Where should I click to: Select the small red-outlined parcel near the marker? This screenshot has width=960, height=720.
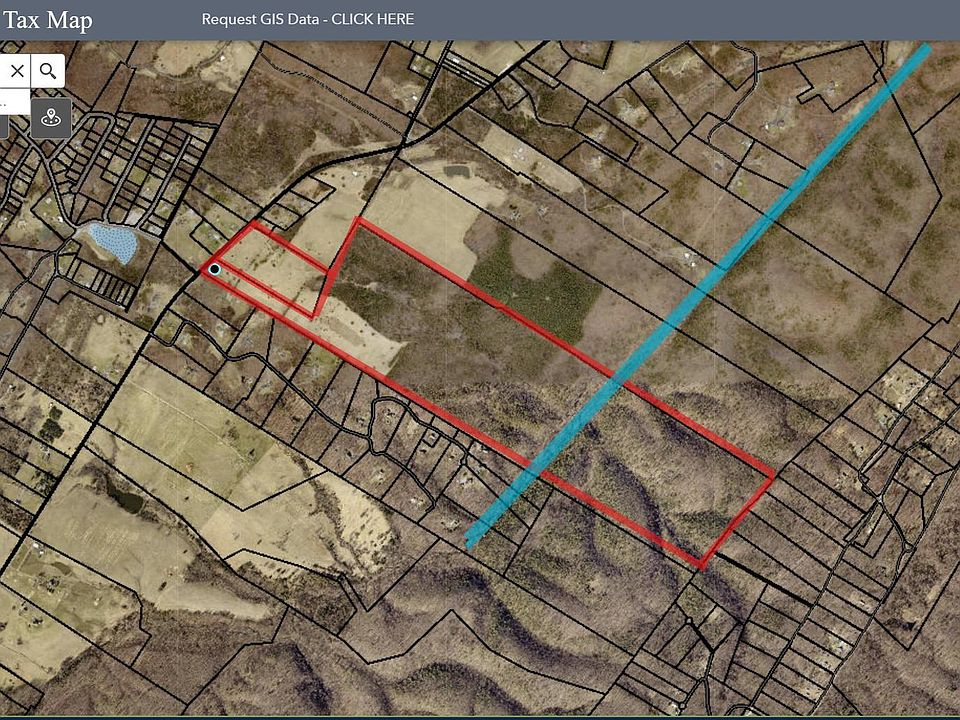tap(270, 268)
